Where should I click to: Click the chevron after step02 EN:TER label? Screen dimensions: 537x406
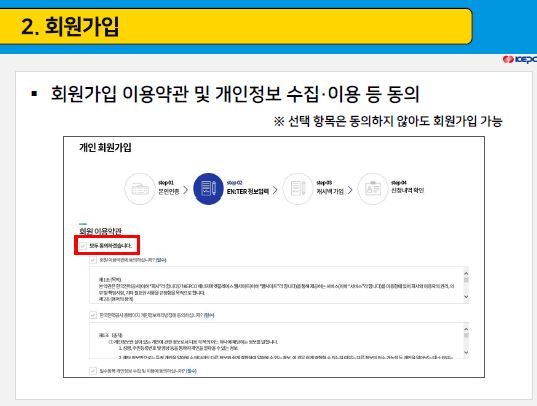click(275, 190)
